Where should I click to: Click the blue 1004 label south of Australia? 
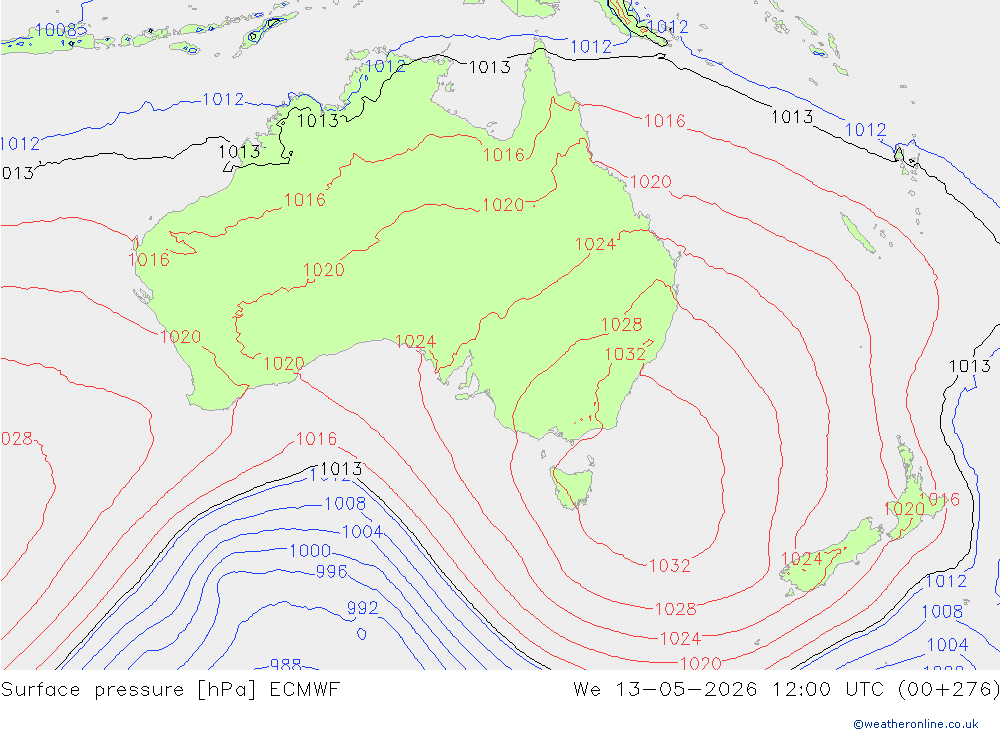[x=362, y=532]
